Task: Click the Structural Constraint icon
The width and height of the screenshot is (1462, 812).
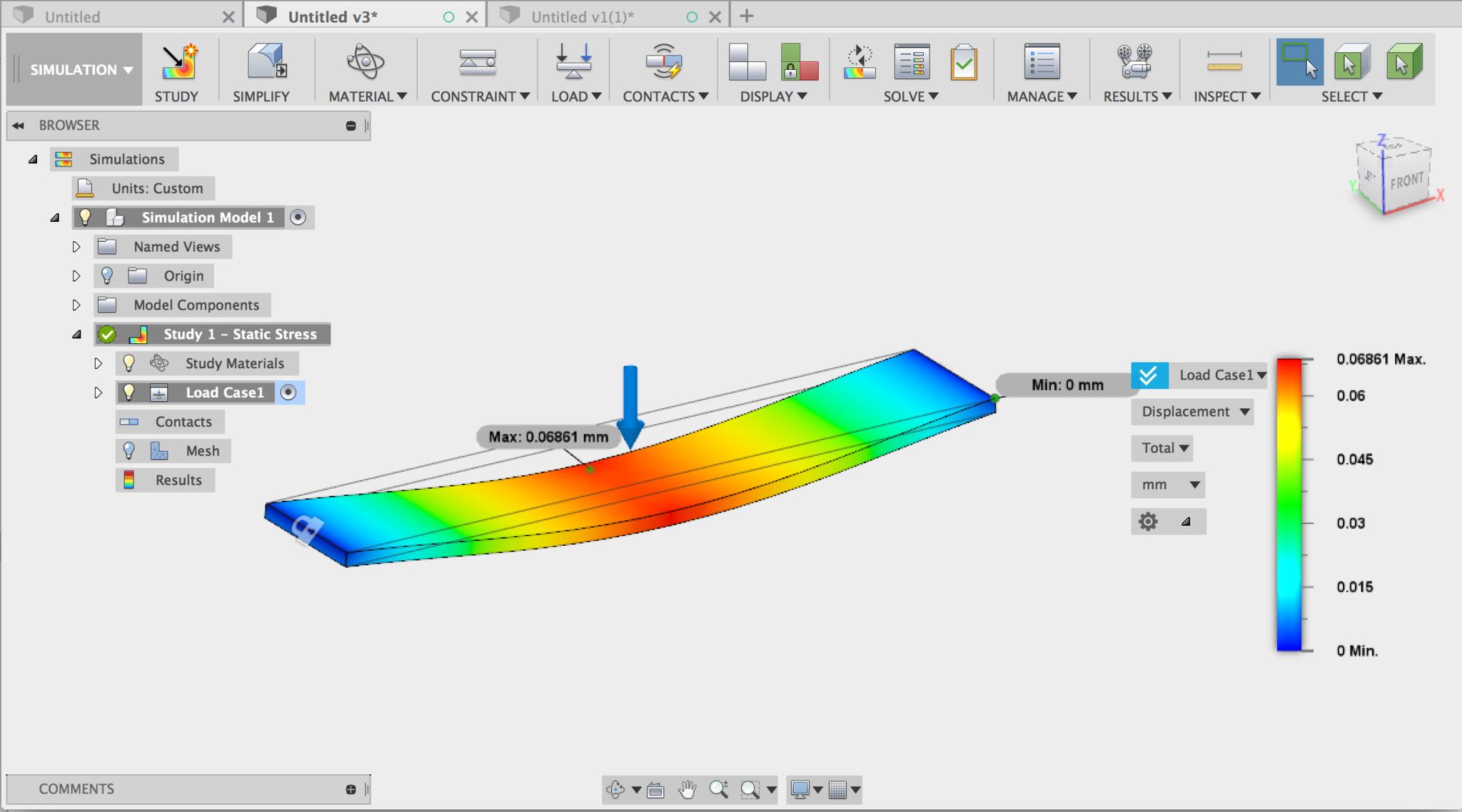Action: 478,62
